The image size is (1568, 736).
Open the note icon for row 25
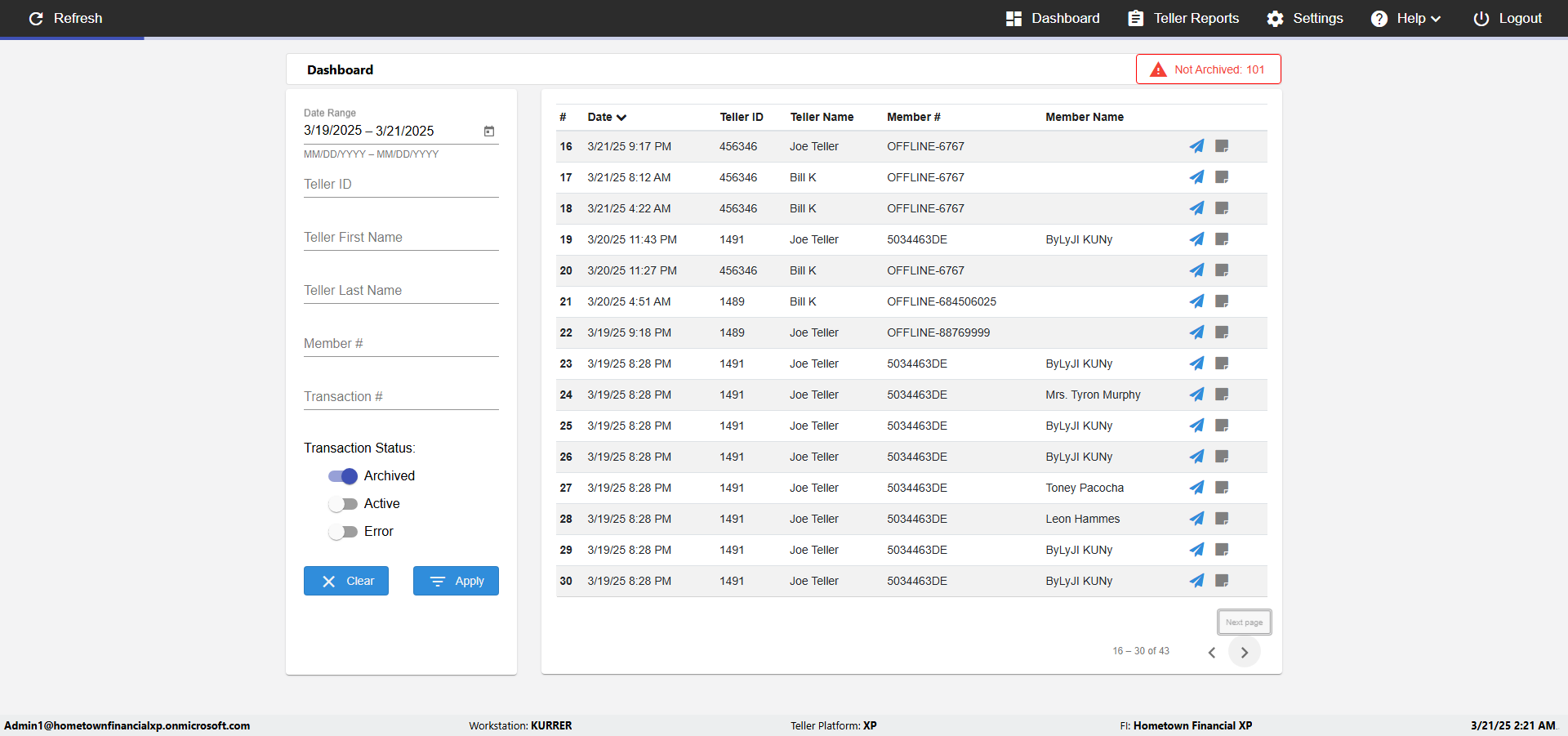[x=1222, y=426]
